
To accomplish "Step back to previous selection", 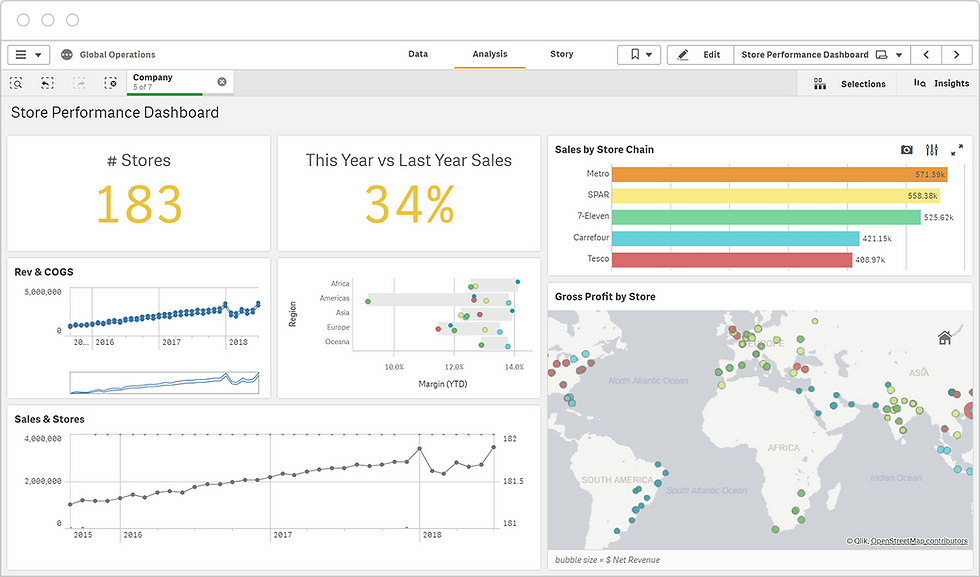I will click(45, 83).
